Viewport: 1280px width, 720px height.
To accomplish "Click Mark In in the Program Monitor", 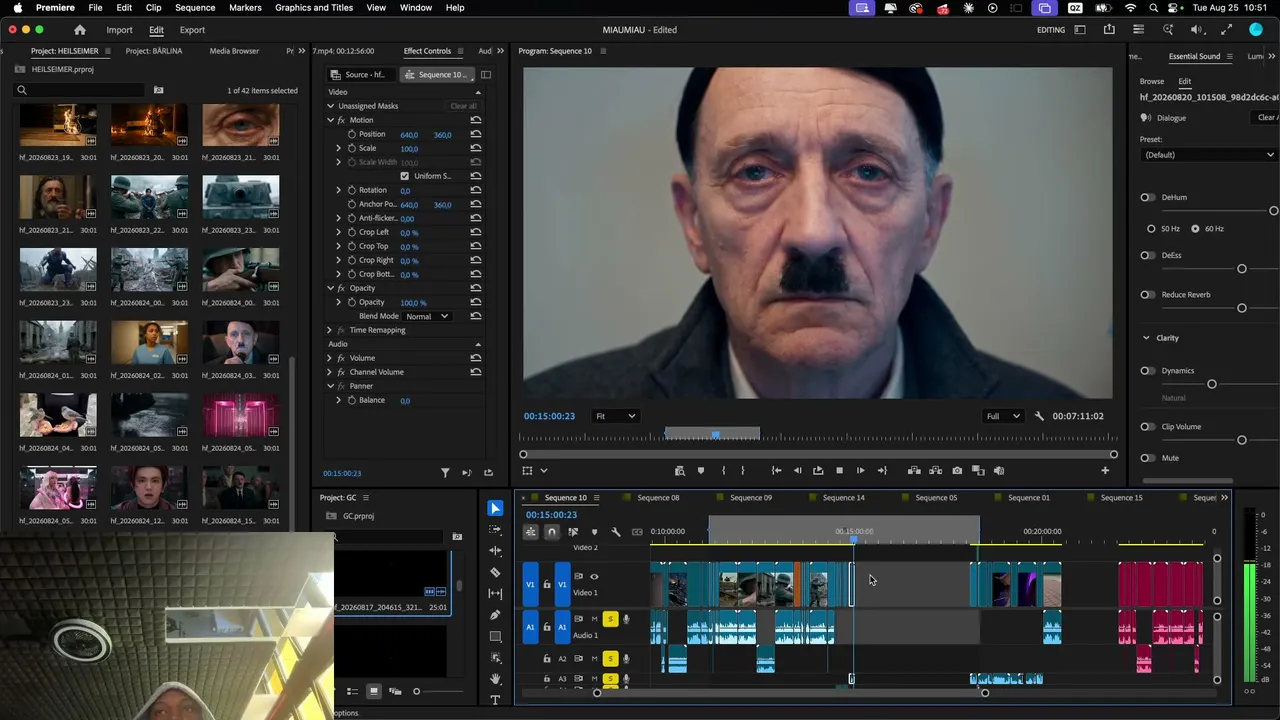I will coord(722,470).
